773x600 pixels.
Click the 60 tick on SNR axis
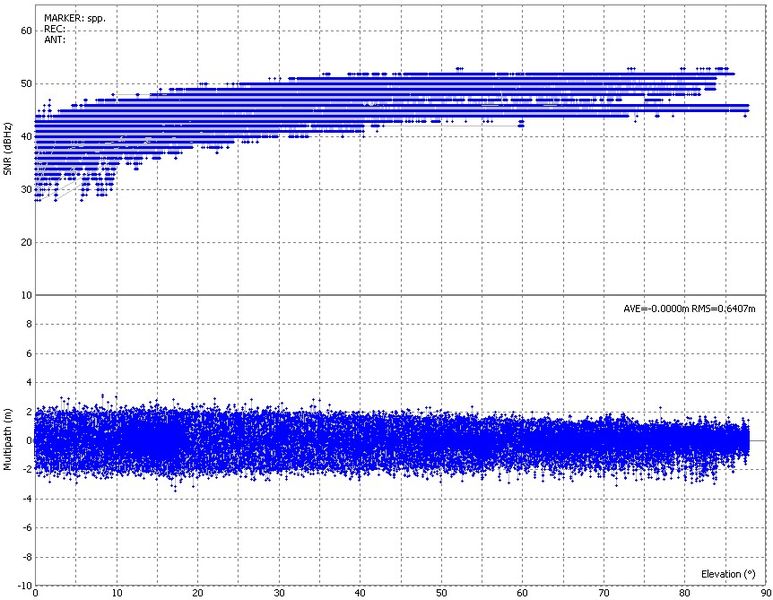pos(24,30)
